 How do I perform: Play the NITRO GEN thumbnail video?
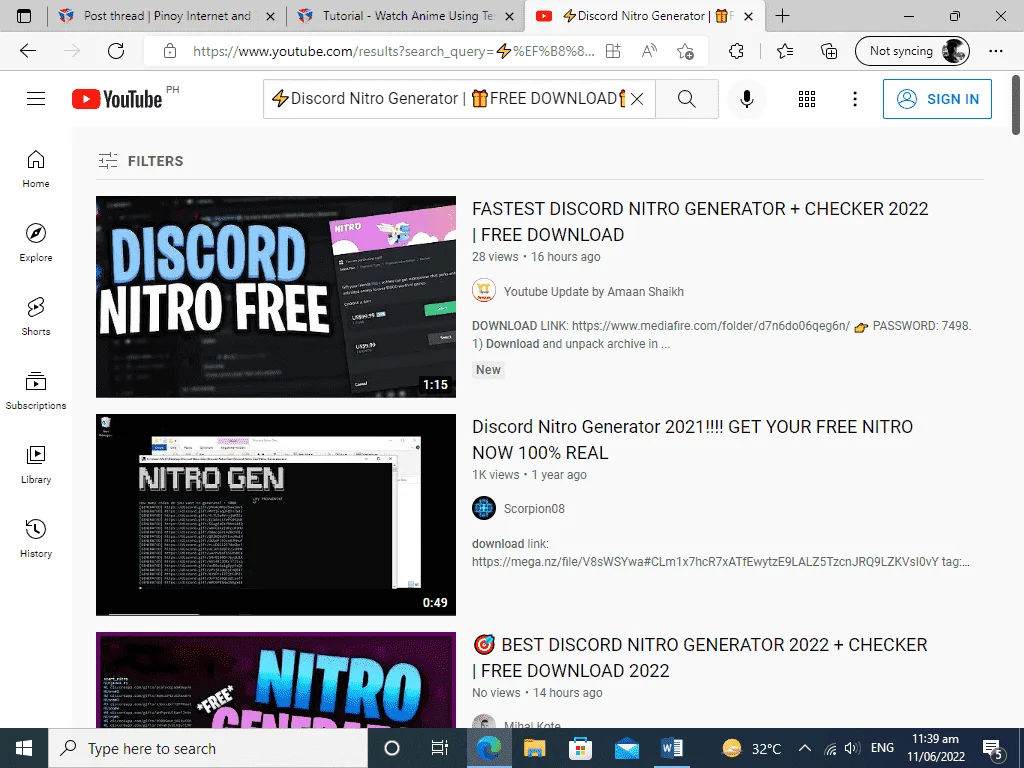(276, 515)
